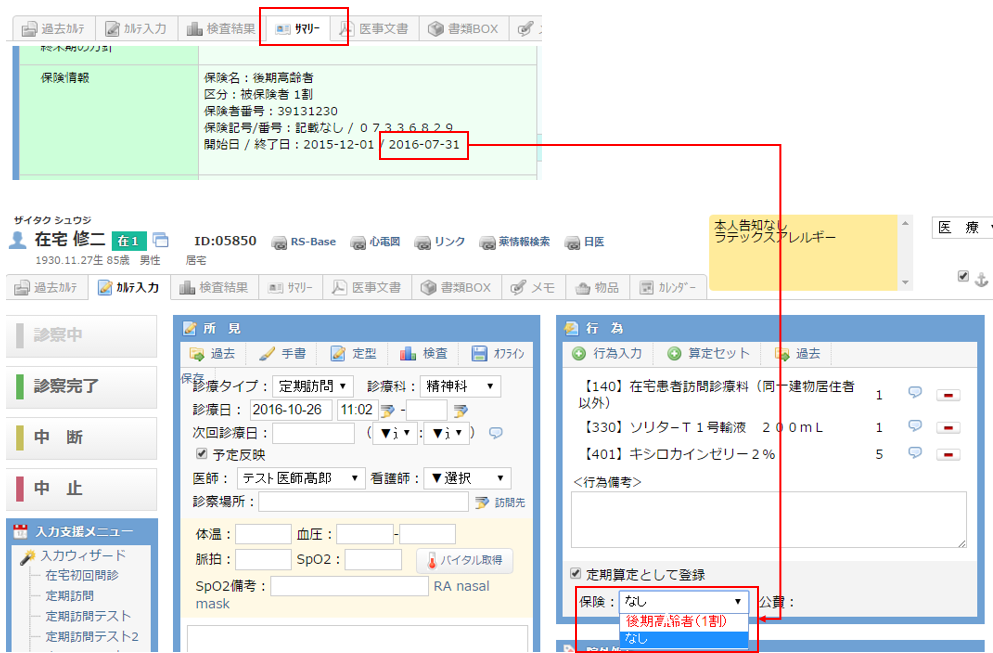Screen dimensions: 993x653
Task: Click the 算定セット add button
Action: click(708, 353)
